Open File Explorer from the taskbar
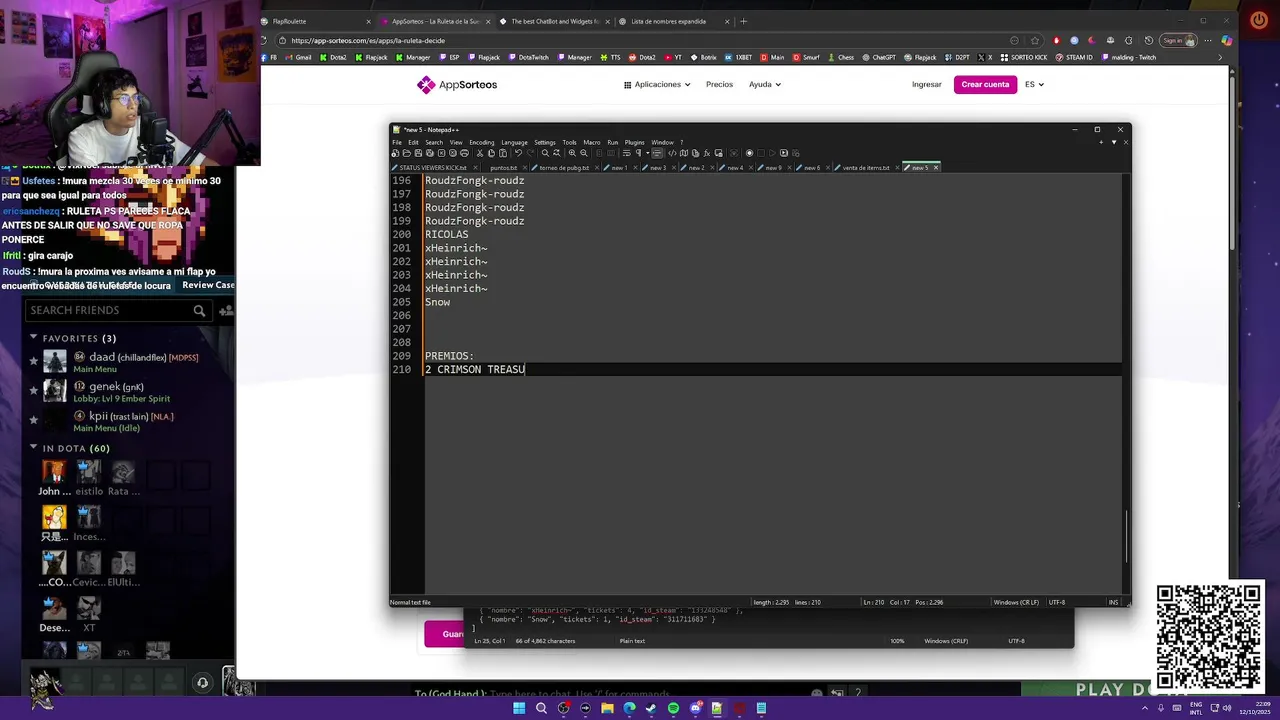The image size is (1280, 720). (x=607, y=708)
